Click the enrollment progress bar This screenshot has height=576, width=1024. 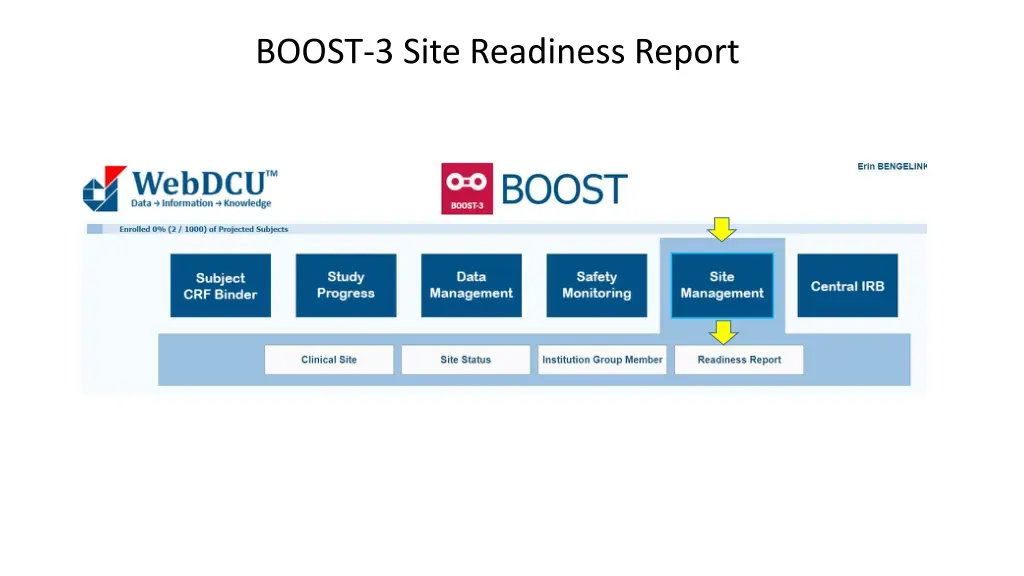507,229
